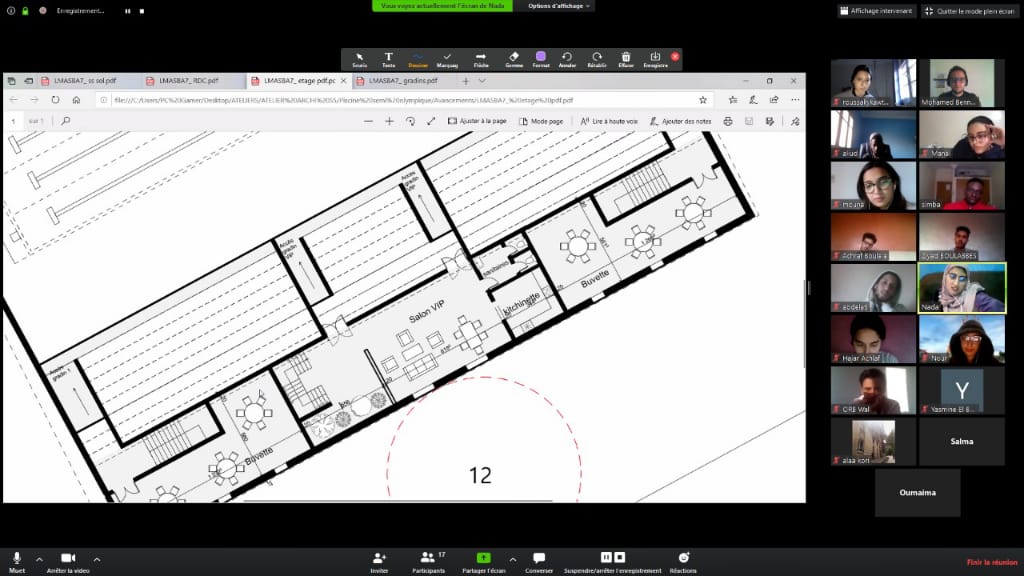Screen dimensions: 1024x576
Task: Select the Flèche arrow tool
Action: click(480, 59)
